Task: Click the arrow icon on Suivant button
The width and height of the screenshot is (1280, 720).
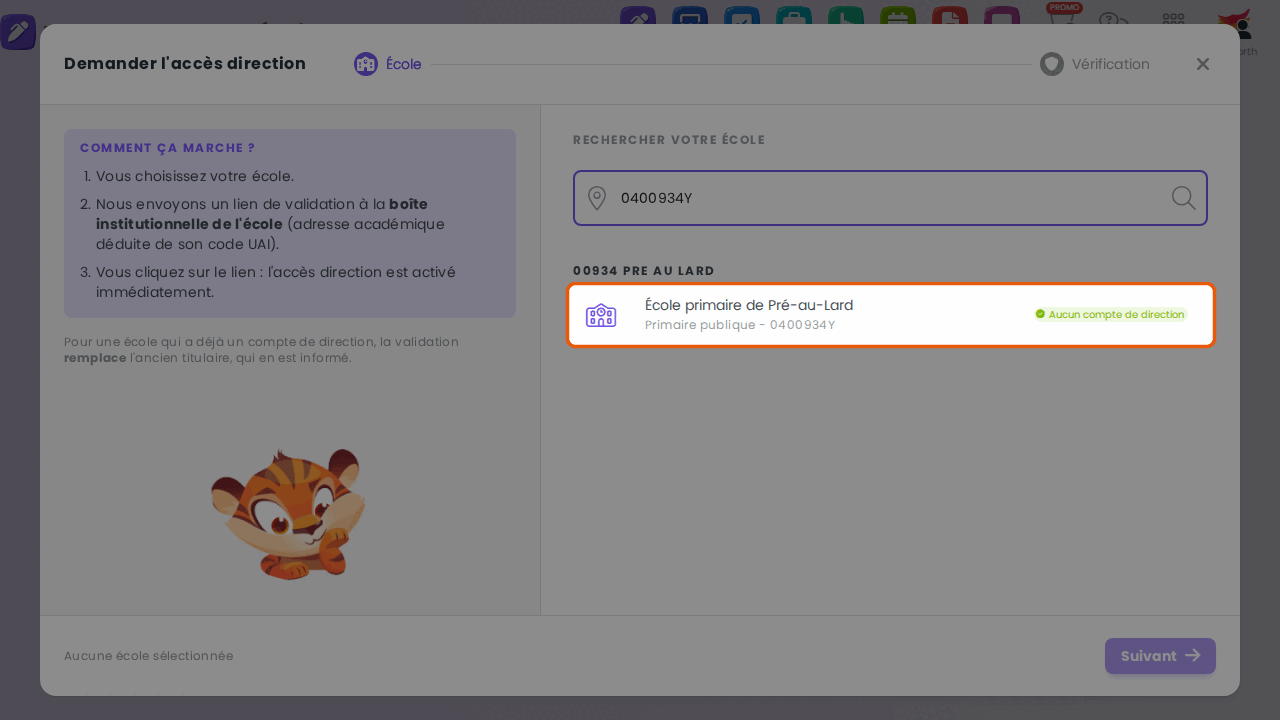Action: [1193, 655]
